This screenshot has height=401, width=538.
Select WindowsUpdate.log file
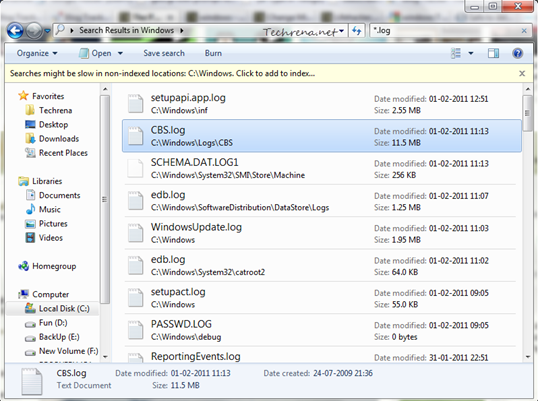point(321,233)
